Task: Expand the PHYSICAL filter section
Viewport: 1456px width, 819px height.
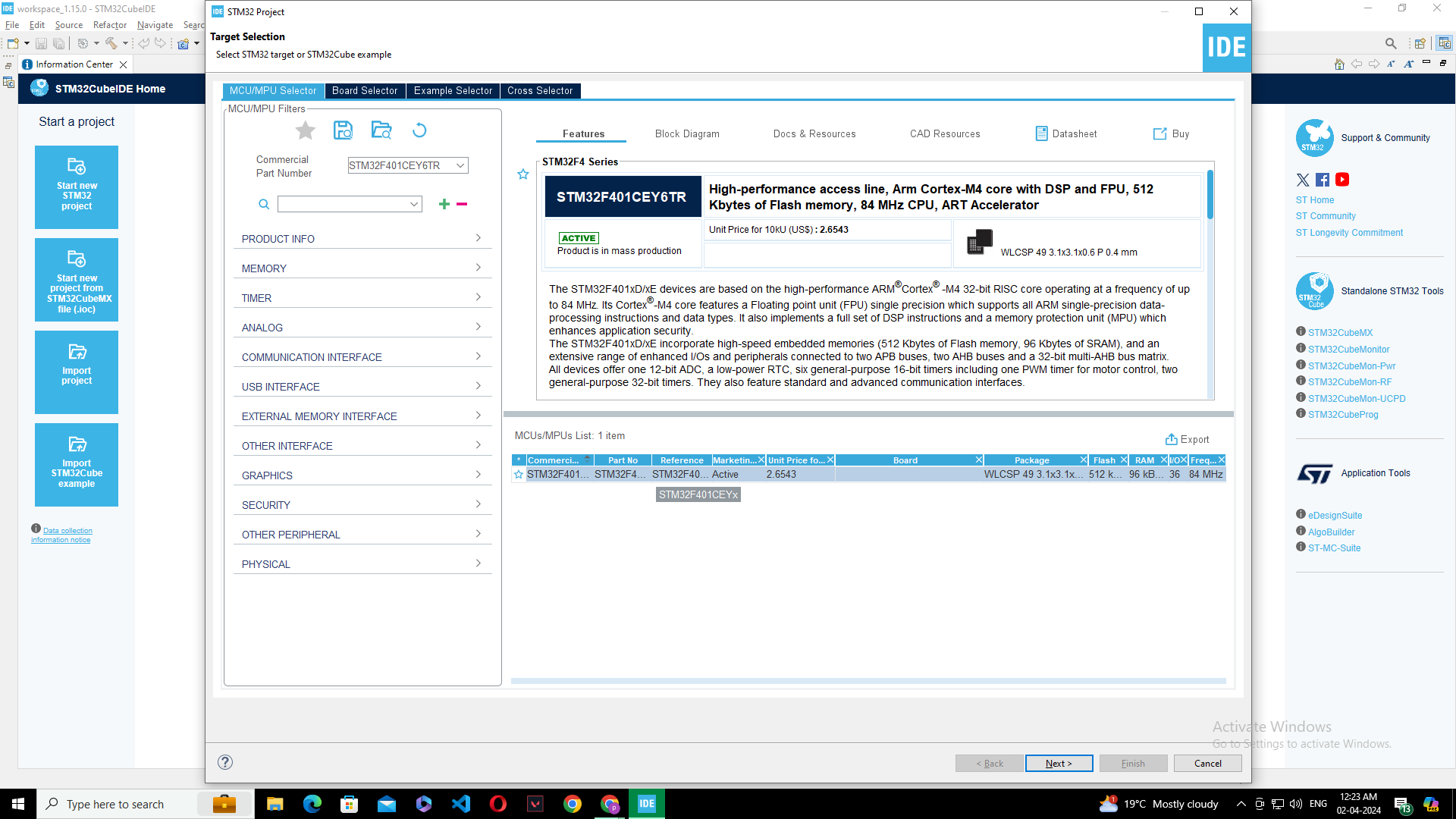Action: click(362, 564)
